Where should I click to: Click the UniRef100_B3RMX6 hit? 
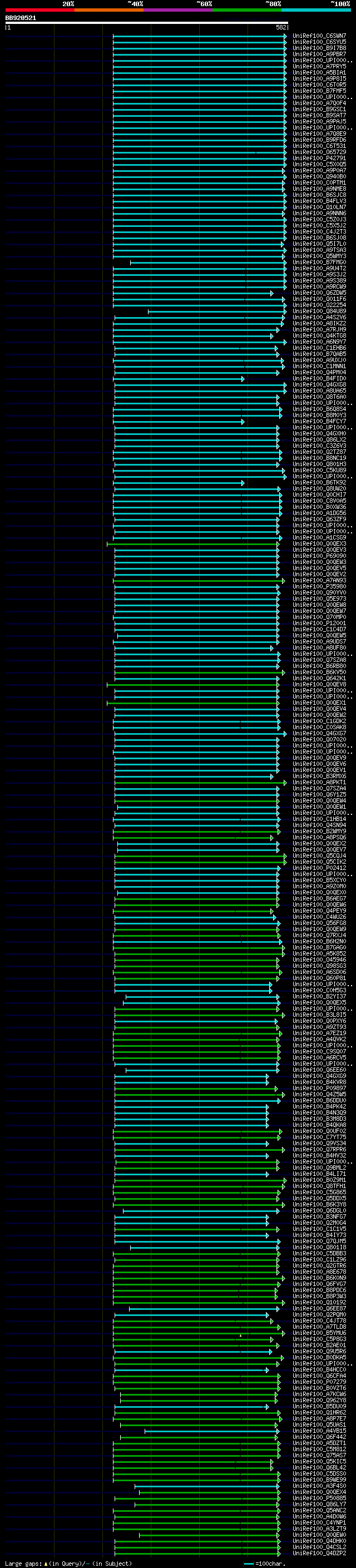click(319, 776)
